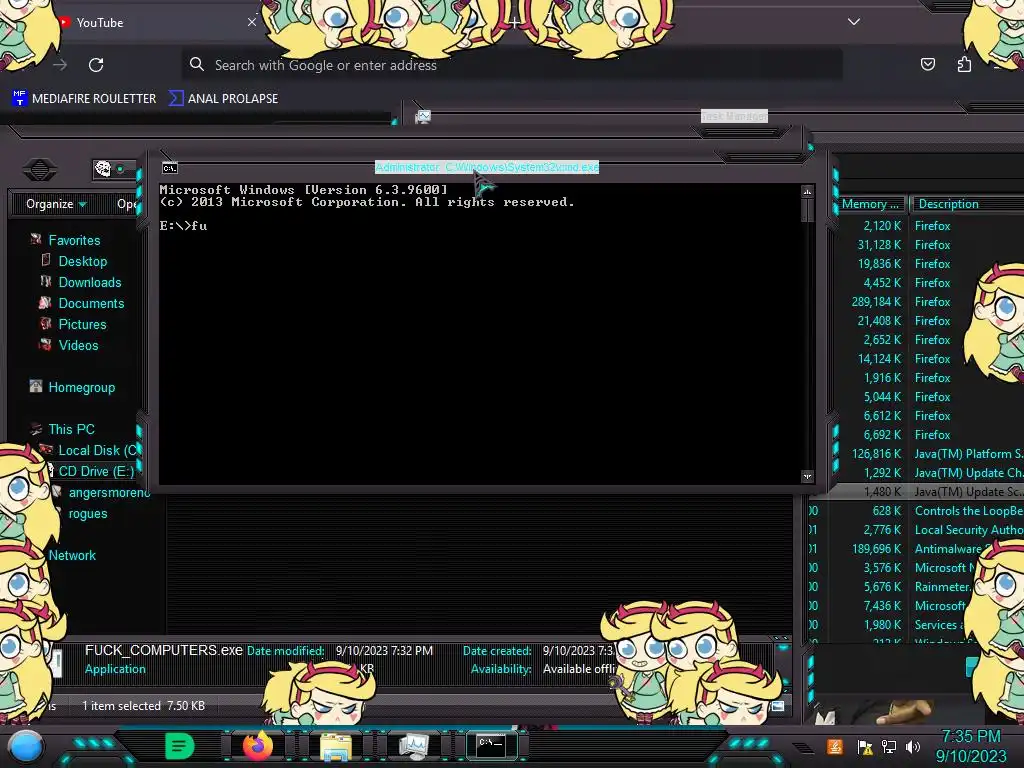Click the Task Manager title bar icon
The image size is (1024, 768).
(423, 116)
